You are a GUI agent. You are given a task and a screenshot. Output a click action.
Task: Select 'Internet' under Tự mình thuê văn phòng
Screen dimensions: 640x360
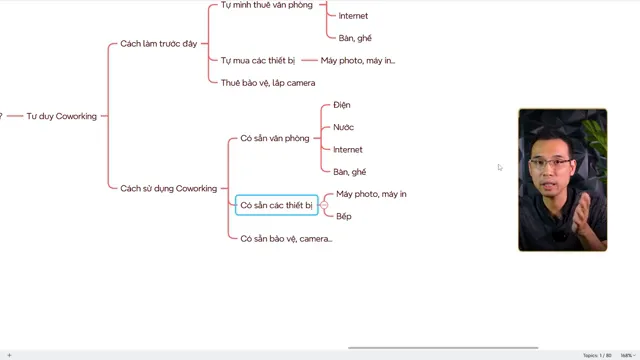(x=353, y=16)
